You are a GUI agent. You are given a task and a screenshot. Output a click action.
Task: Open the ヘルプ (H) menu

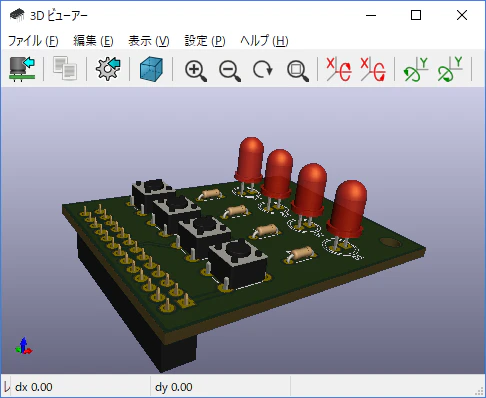[x=264, y=41]
